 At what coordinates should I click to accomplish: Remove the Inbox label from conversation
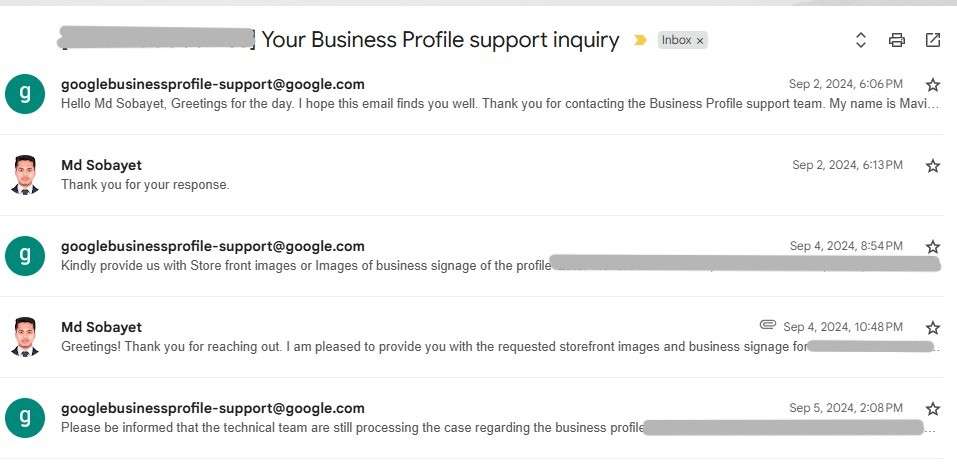coord(700,41)
